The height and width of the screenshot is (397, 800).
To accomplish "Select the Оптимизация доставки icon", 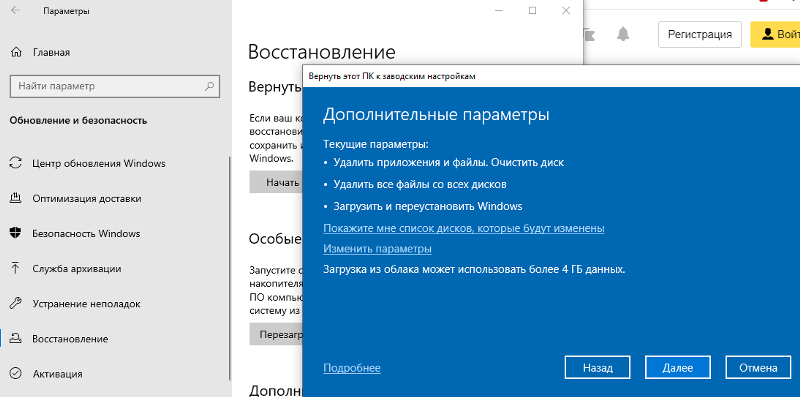I will [16, 198].
